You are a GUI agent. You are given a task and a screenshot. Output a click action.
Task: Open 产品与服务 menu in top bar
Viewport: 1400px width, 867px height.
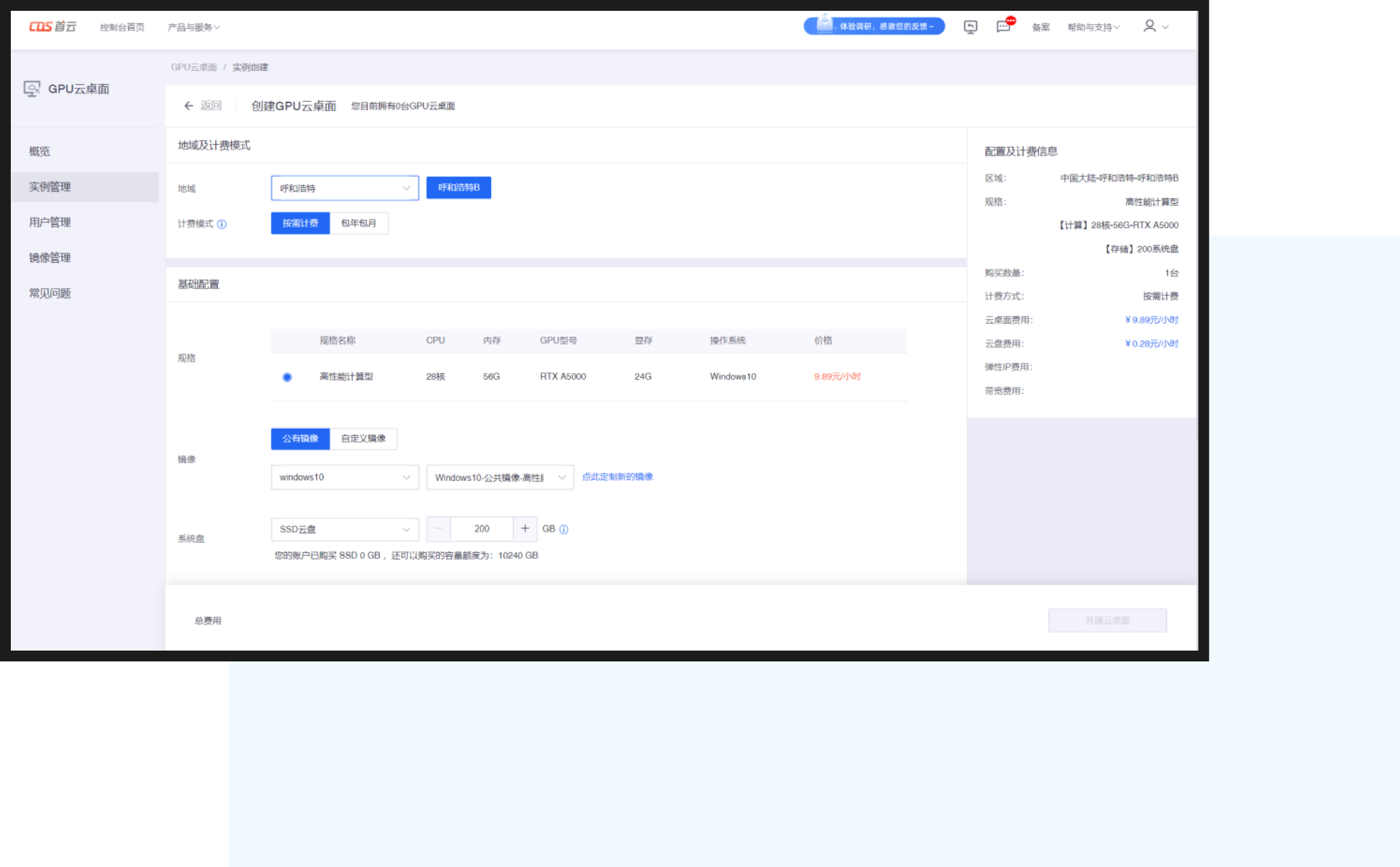click(193, 27)
